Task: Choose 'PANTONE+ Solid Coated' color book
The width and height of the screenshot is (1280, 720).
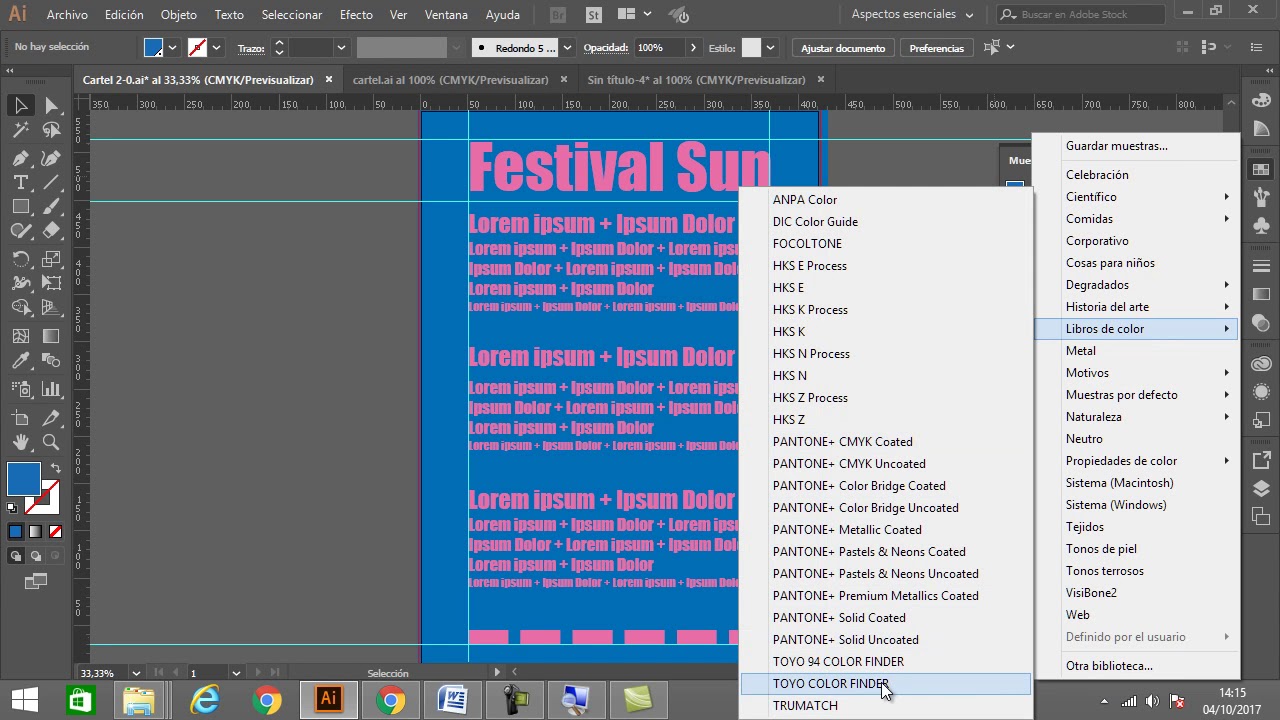Action: click(x=886, y=618)
